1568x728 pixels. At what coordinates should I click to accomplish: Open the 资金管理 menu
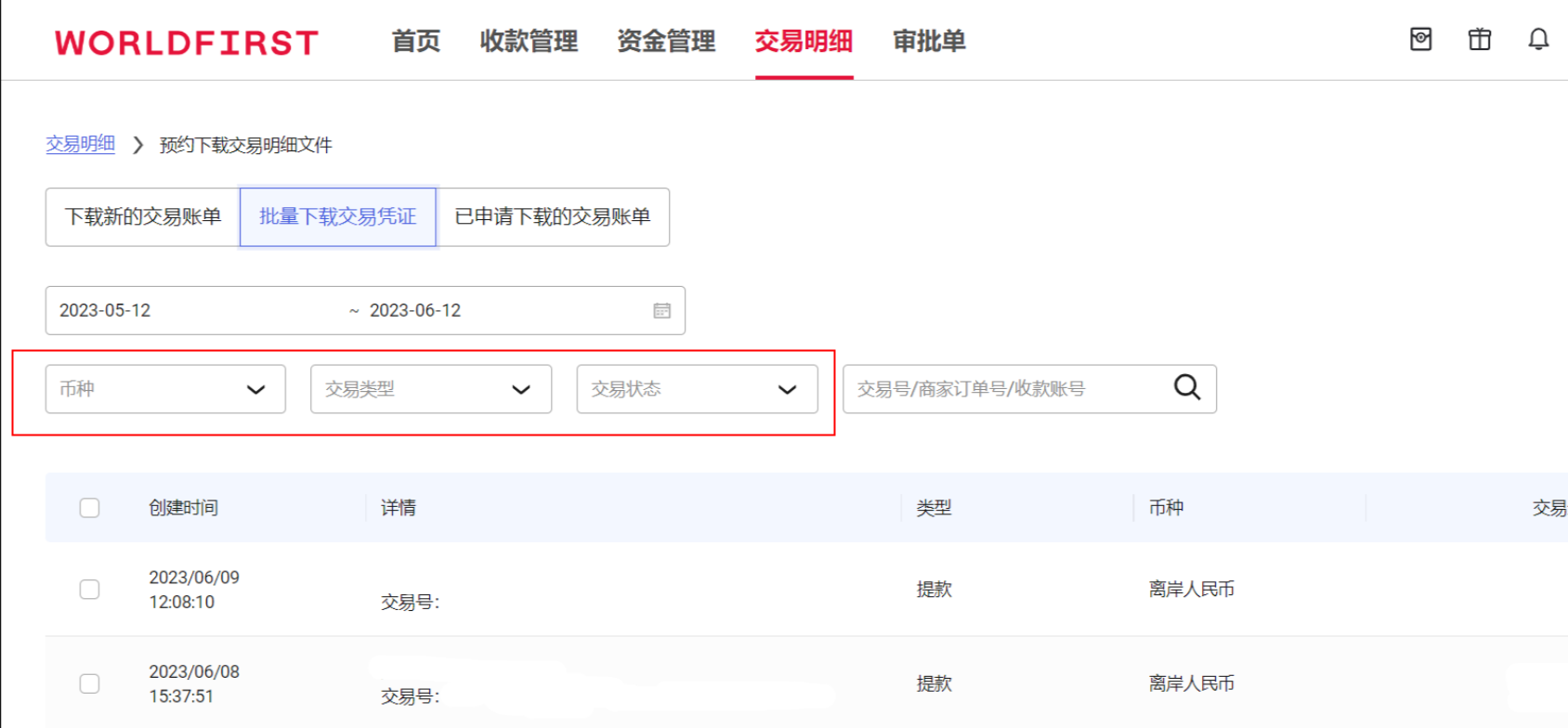pyautogui.click(x=666, y=42)
